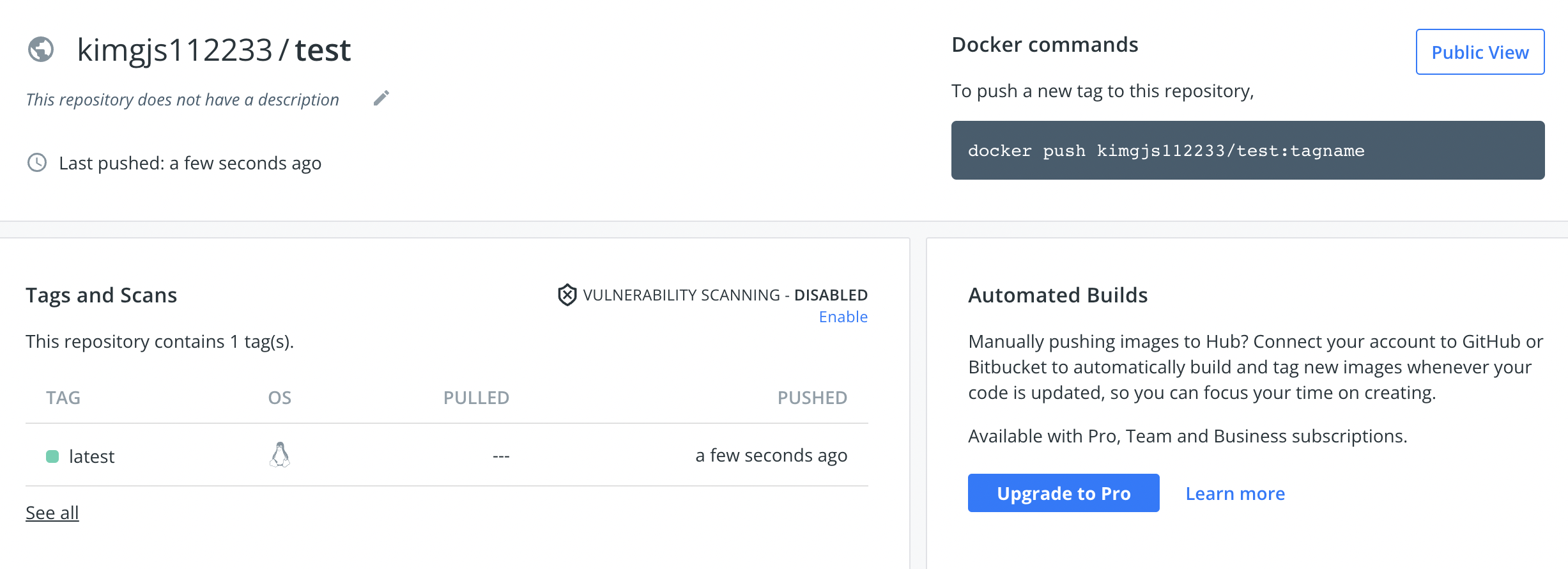Click the globe public repository icon
This screenshot has height=569, width=1568.
pos(41,49)
